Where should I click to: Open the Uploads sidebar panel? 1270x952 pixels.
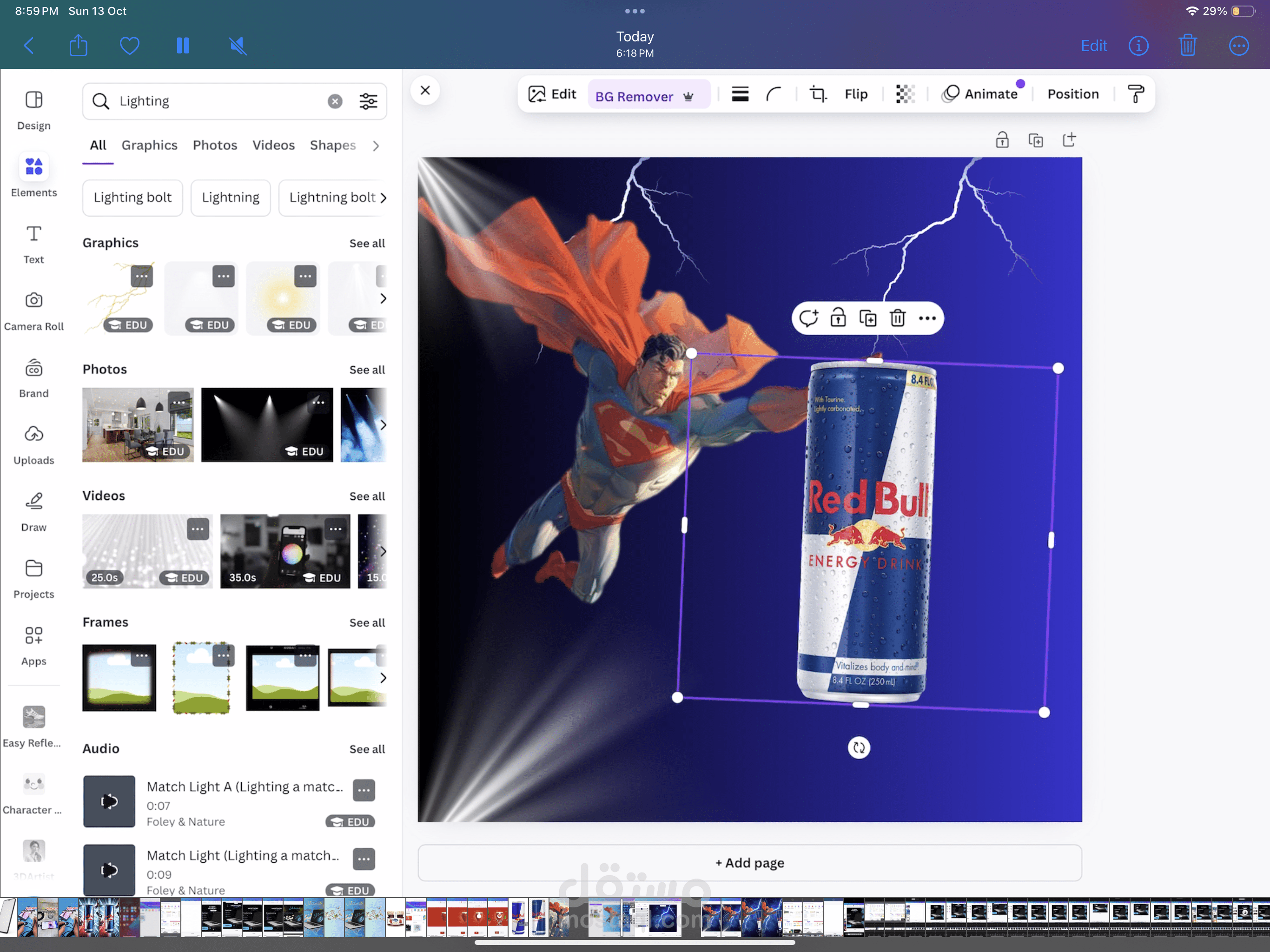coord(34,444)
